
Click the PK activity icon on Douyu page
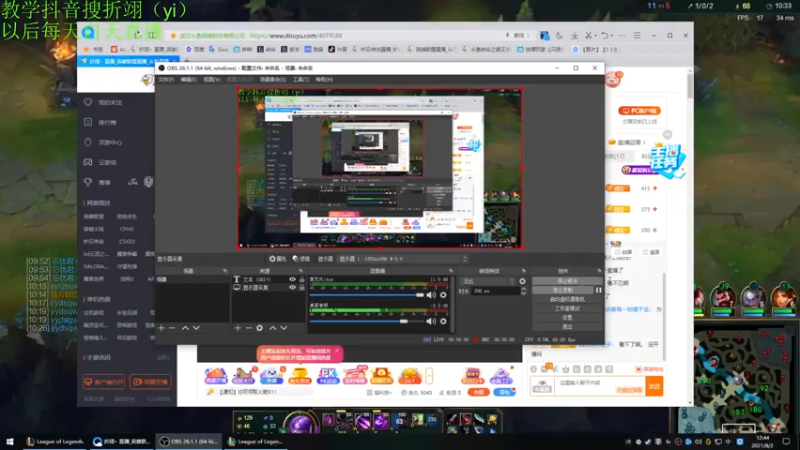click(x=328, y=376)
